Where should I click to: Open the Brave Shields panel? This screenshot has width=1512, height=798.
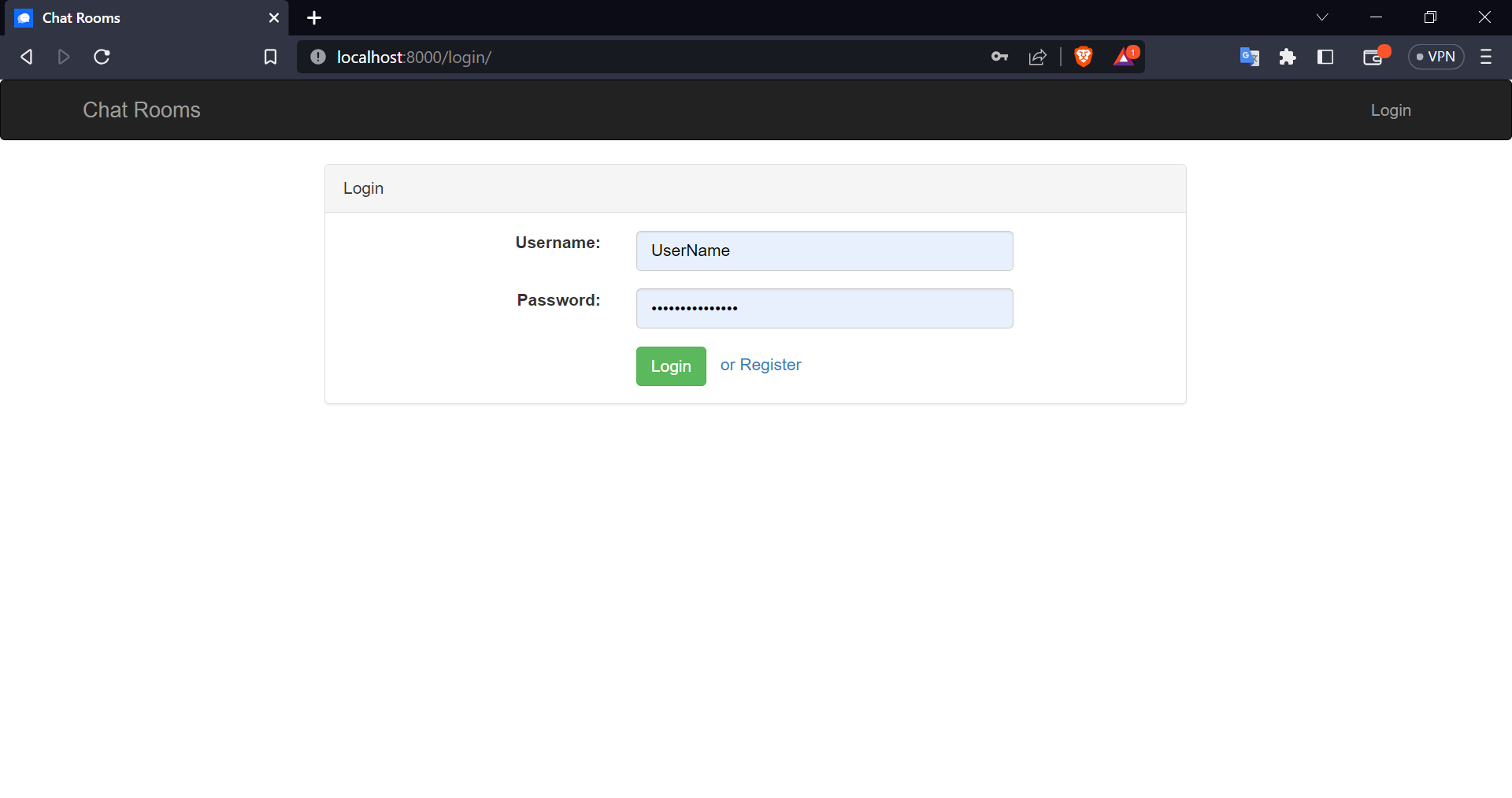click(1084, 56)
